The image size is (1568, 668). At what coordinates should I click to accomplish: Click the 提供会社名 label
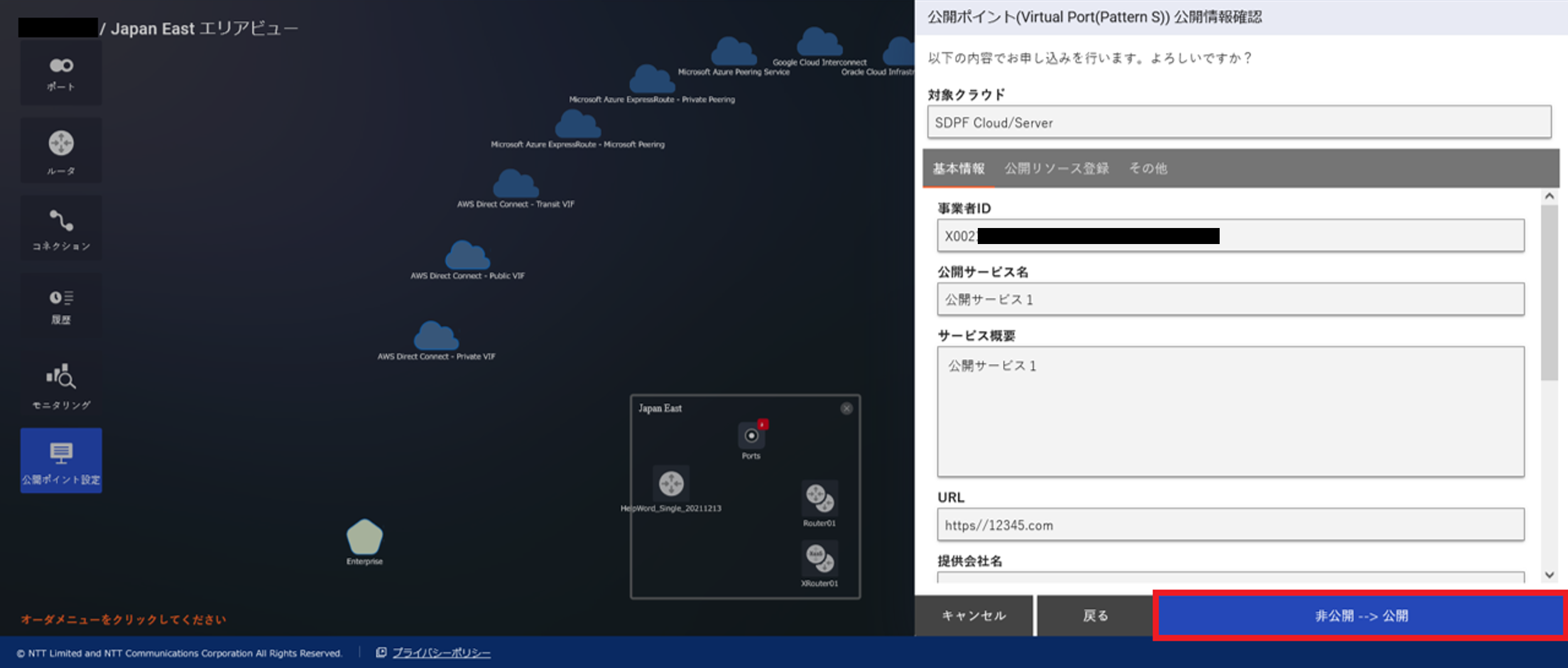[970, 561]
